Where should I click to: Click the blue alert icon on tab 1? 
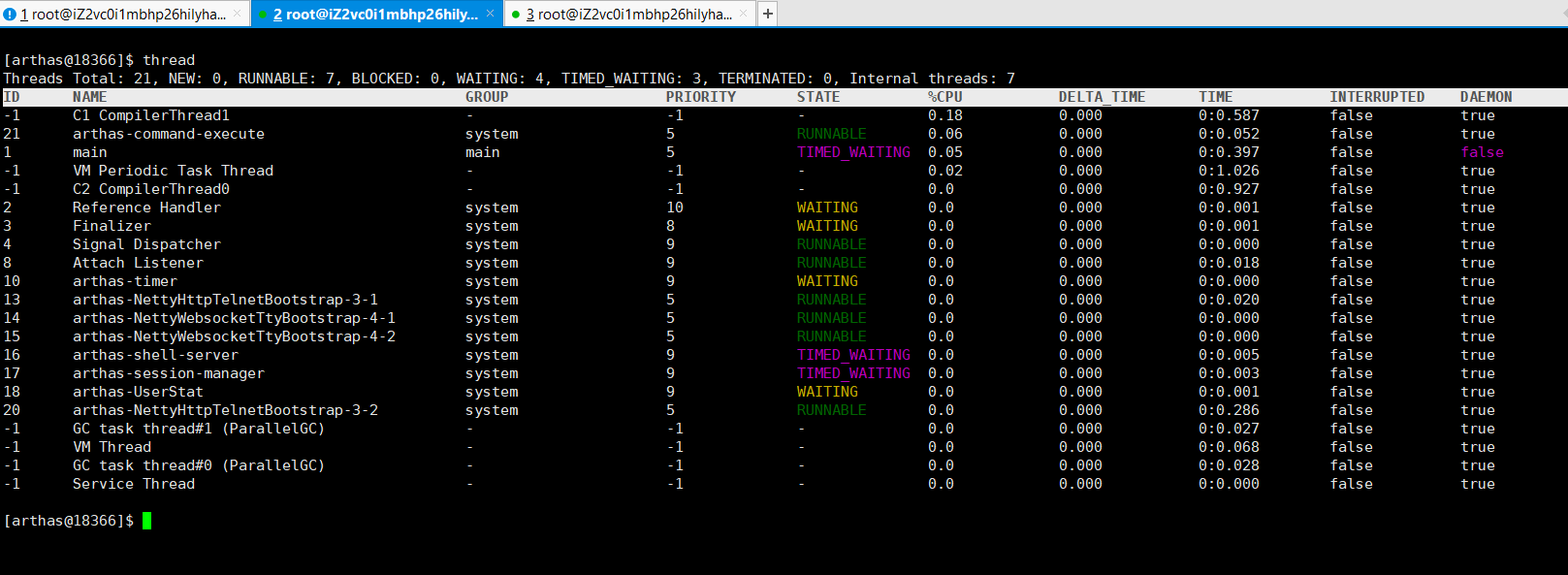pyautogui.click(x=10, y=15)
